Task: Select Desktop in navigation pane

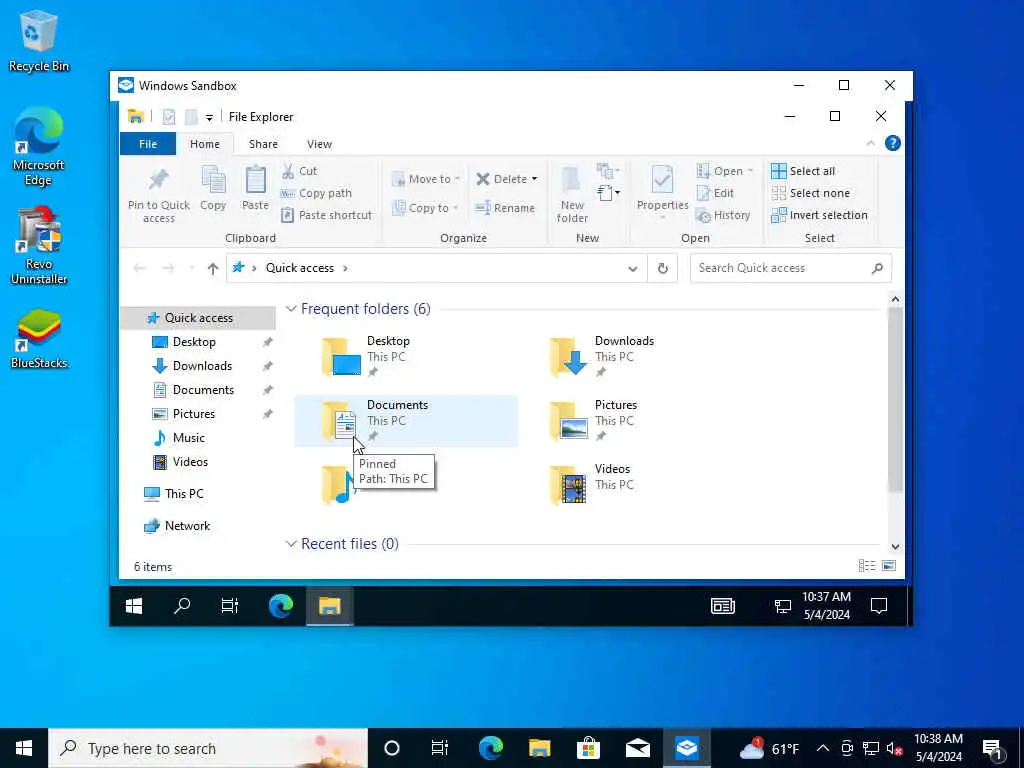Action: [194, 342]
